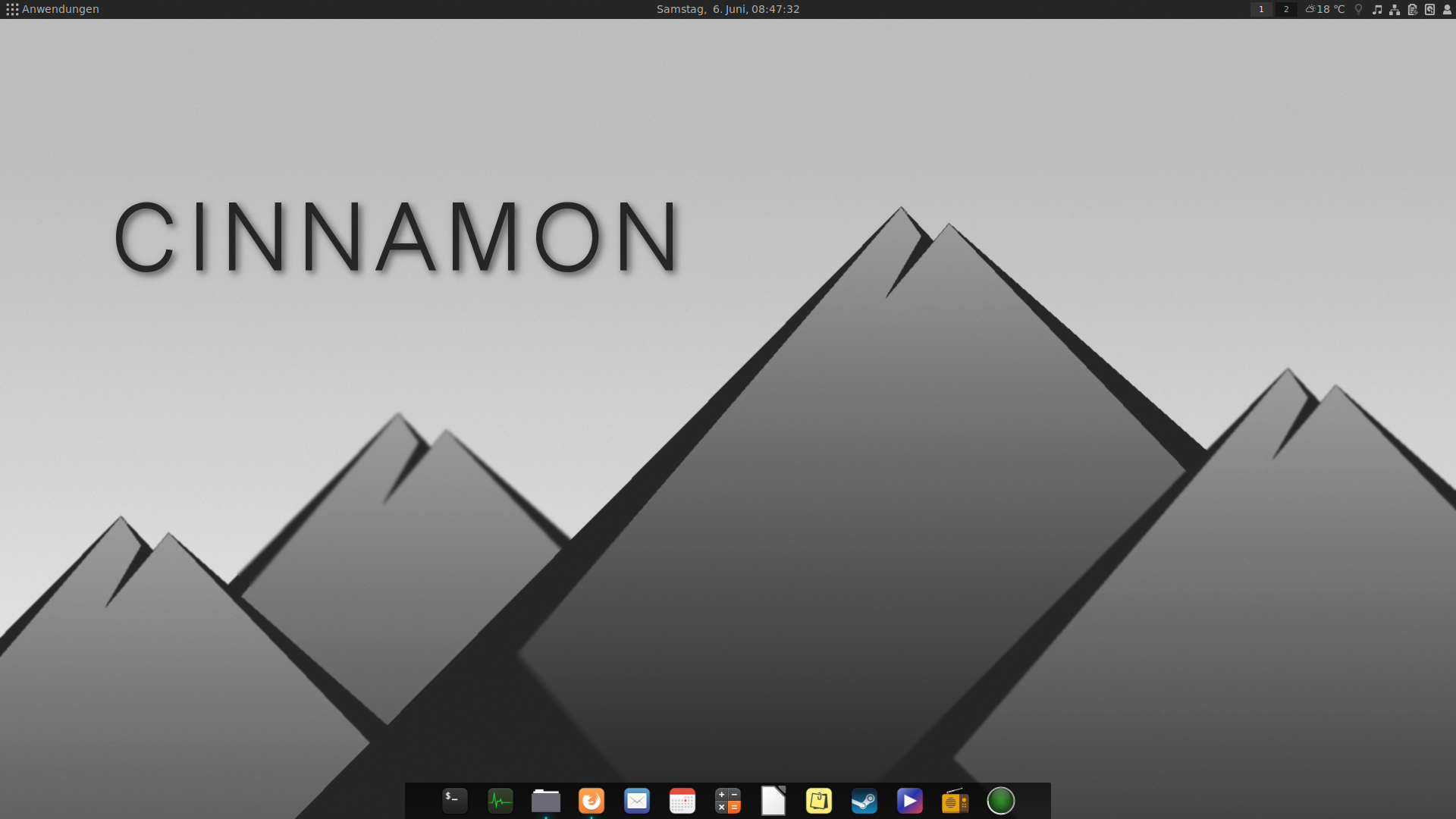Viewport: 1456px width, 819px height.
Task: Open the yellow radio app in dock
Action: pyautogui.click(x=955, y=801)
